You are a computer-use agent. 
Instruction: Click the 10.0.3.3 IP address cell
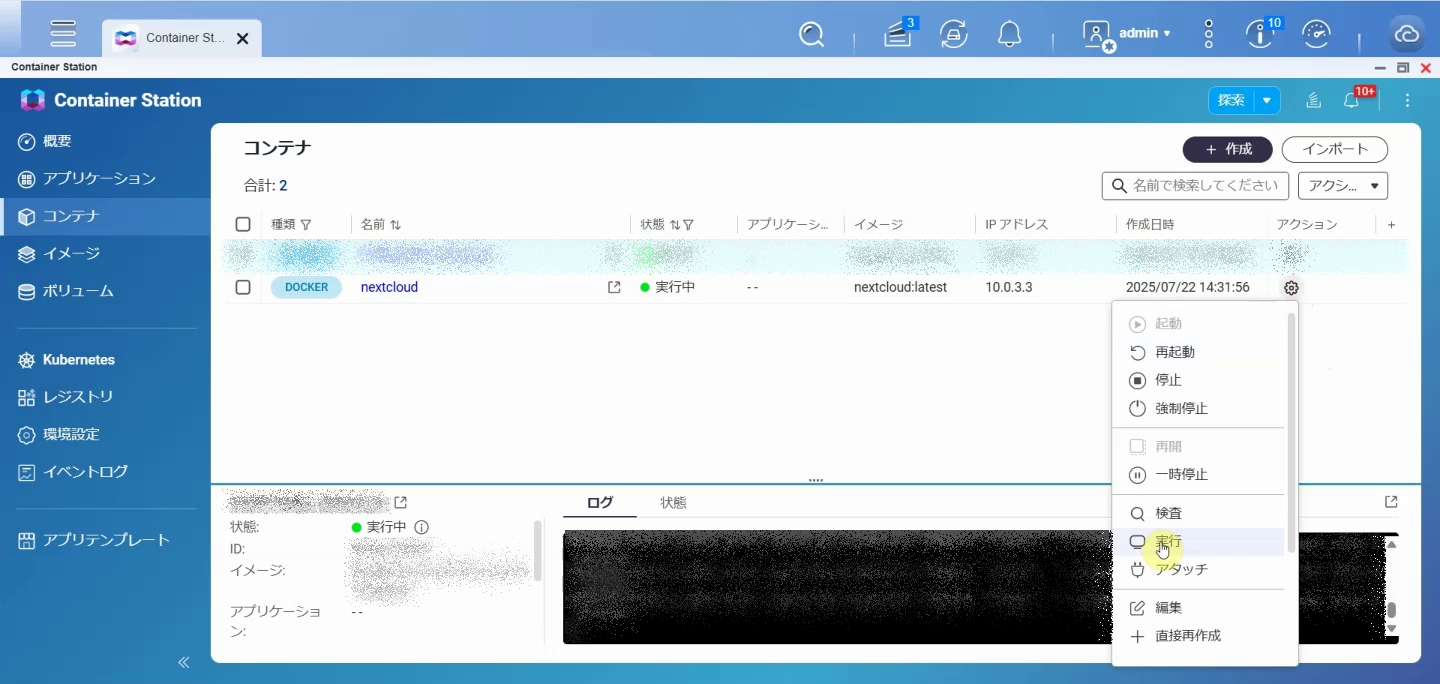1009,287
